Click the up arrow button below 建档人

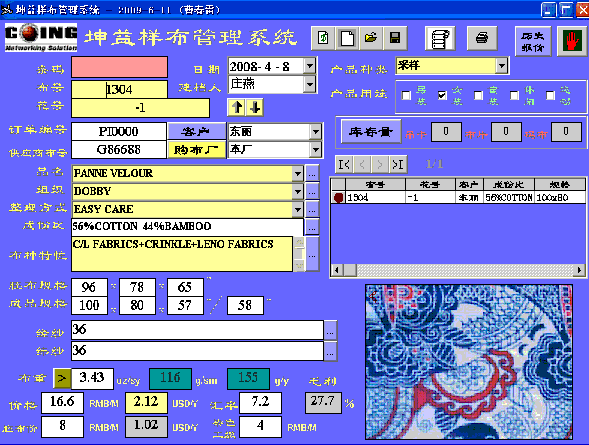click(x=237, y=108)
